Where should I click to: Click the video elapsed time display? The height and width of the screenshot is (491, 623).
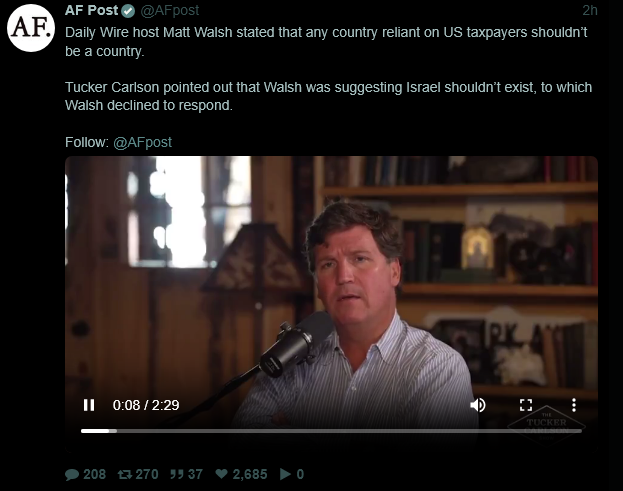coord(146,405)
